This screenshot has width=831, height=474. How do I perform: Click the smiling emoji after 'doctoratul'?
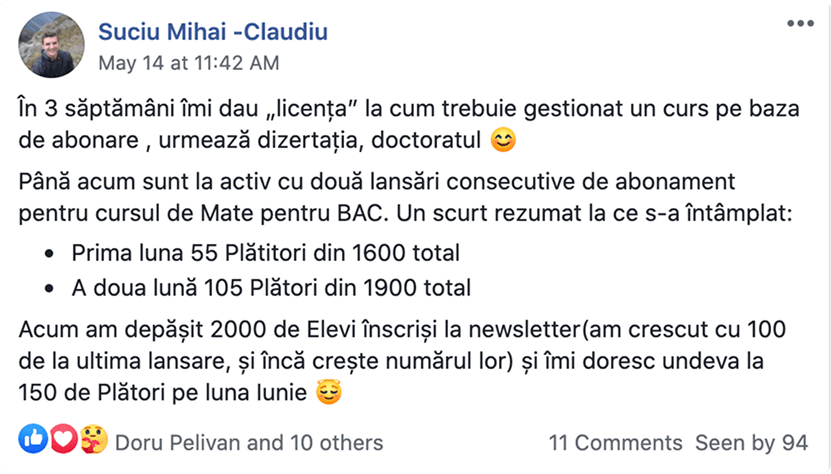pyautogui.click(x=503, y=141)
